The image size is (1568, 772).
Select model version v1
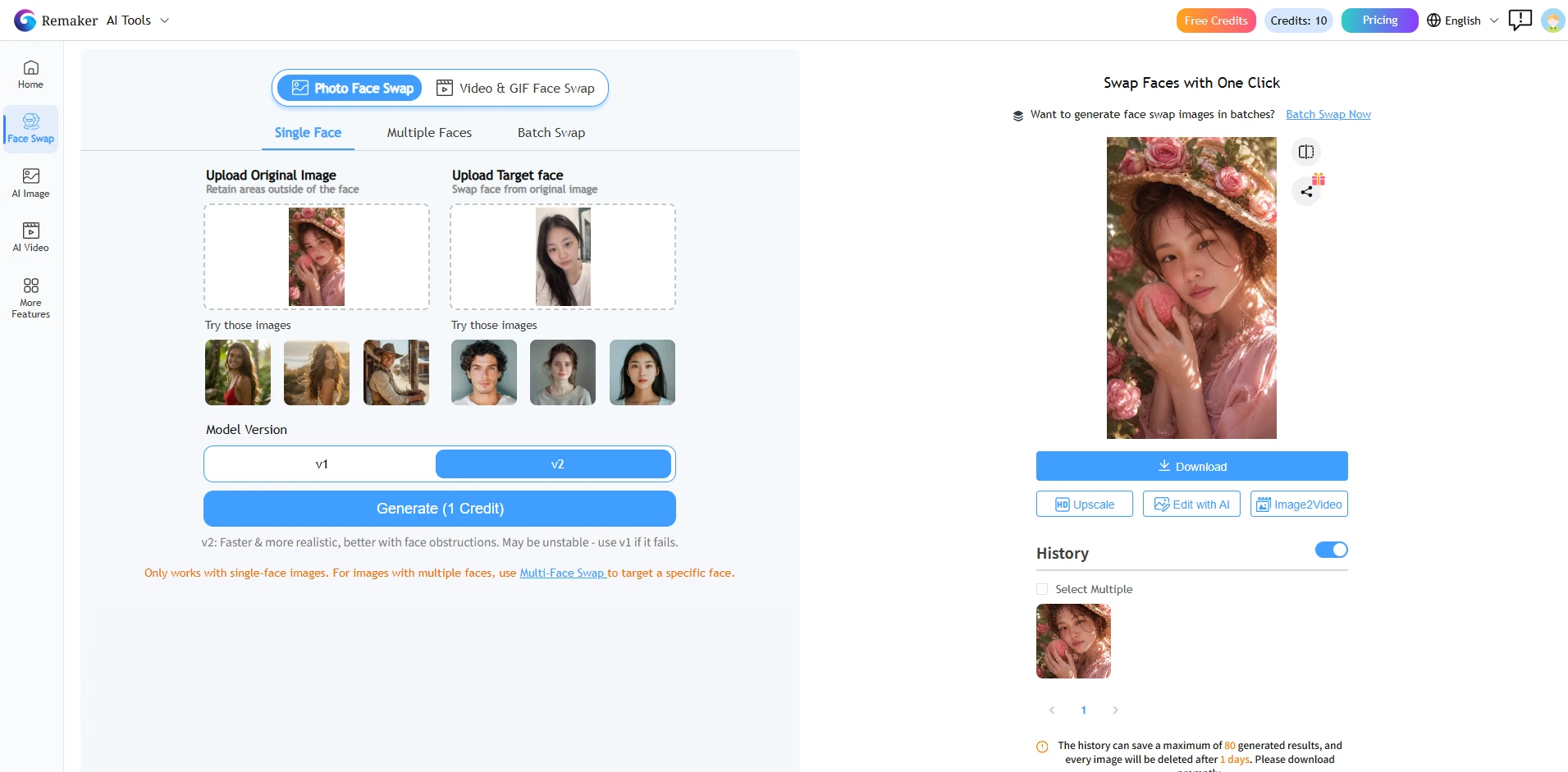(322, 464)
